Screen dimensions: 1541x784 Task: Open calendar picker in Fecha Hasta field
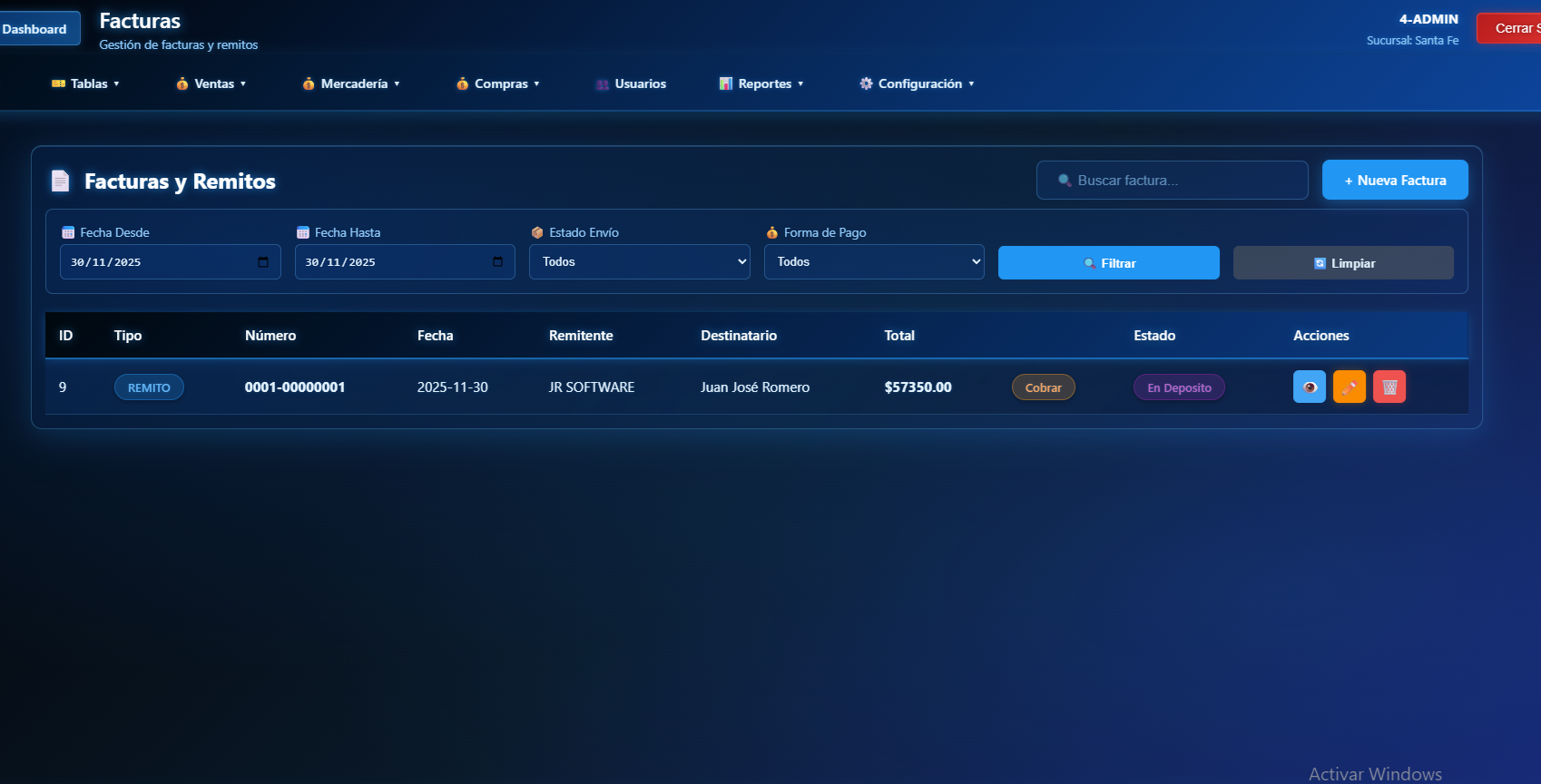tap(497, 262)
